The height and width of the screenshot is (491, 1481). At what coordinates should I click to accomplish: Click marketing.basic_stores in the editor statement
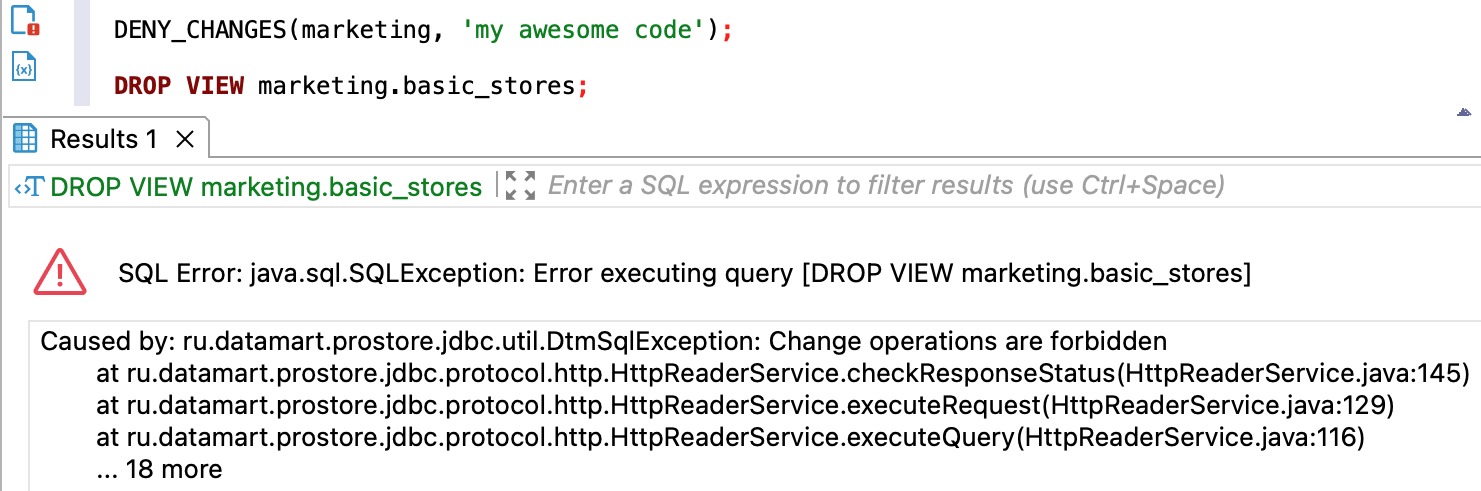[x=416, y=85]
